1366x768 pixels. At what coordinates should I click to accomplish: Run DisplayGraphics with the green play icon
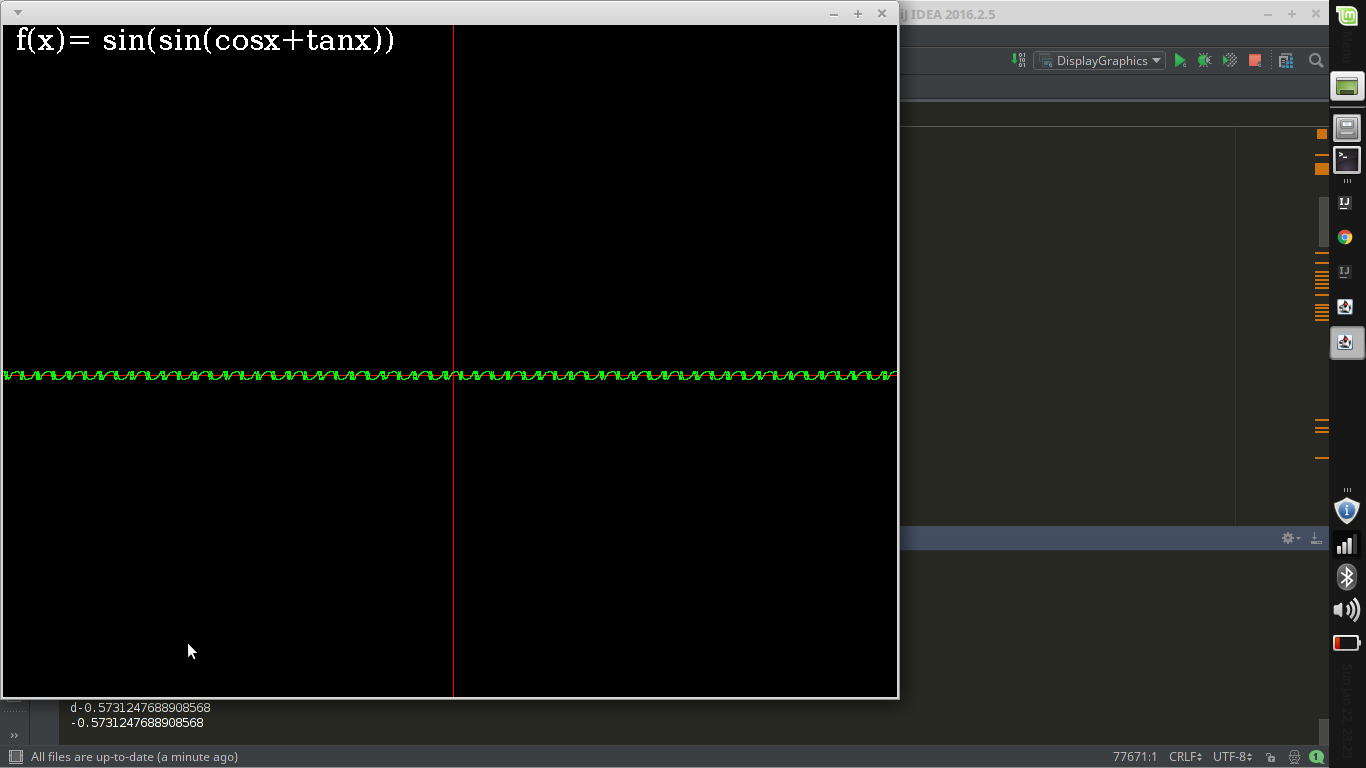tap(1180, 61)
